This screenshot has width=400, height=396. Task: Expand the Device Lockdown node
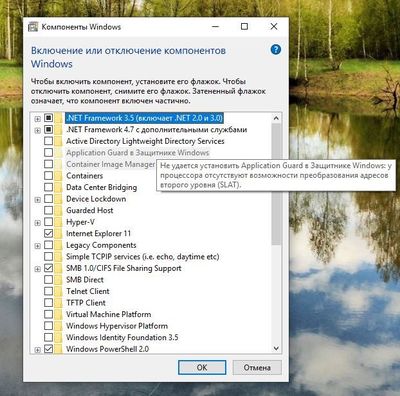38,200
